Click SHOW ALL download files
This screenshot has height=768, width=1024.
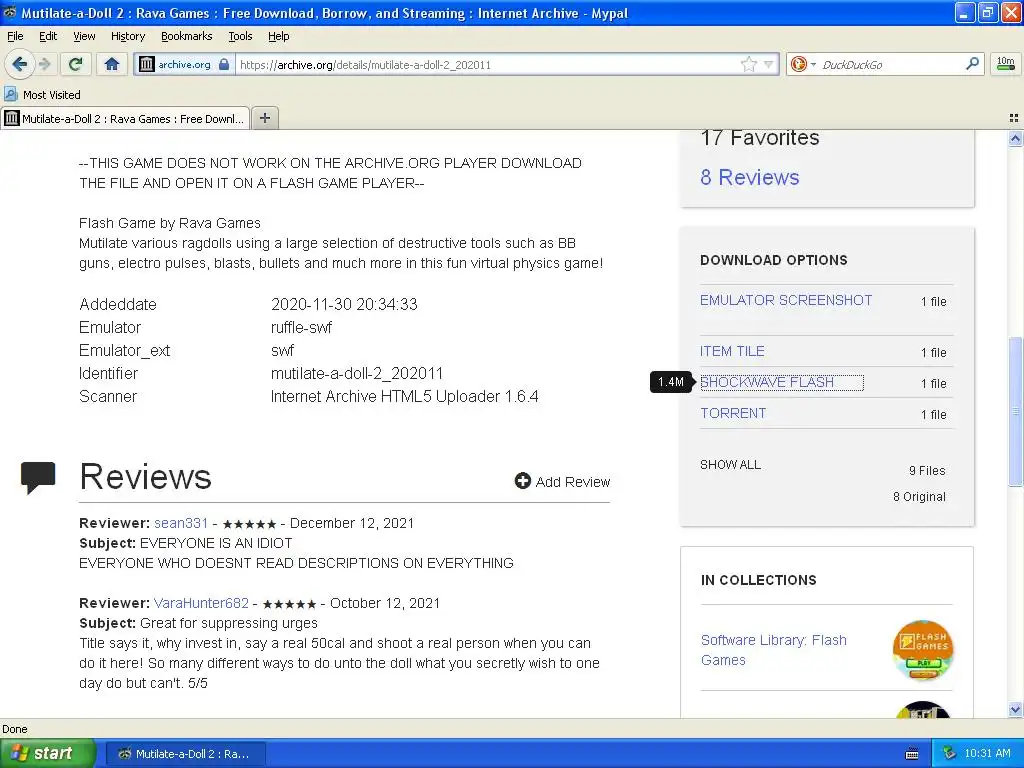point(730,464)
